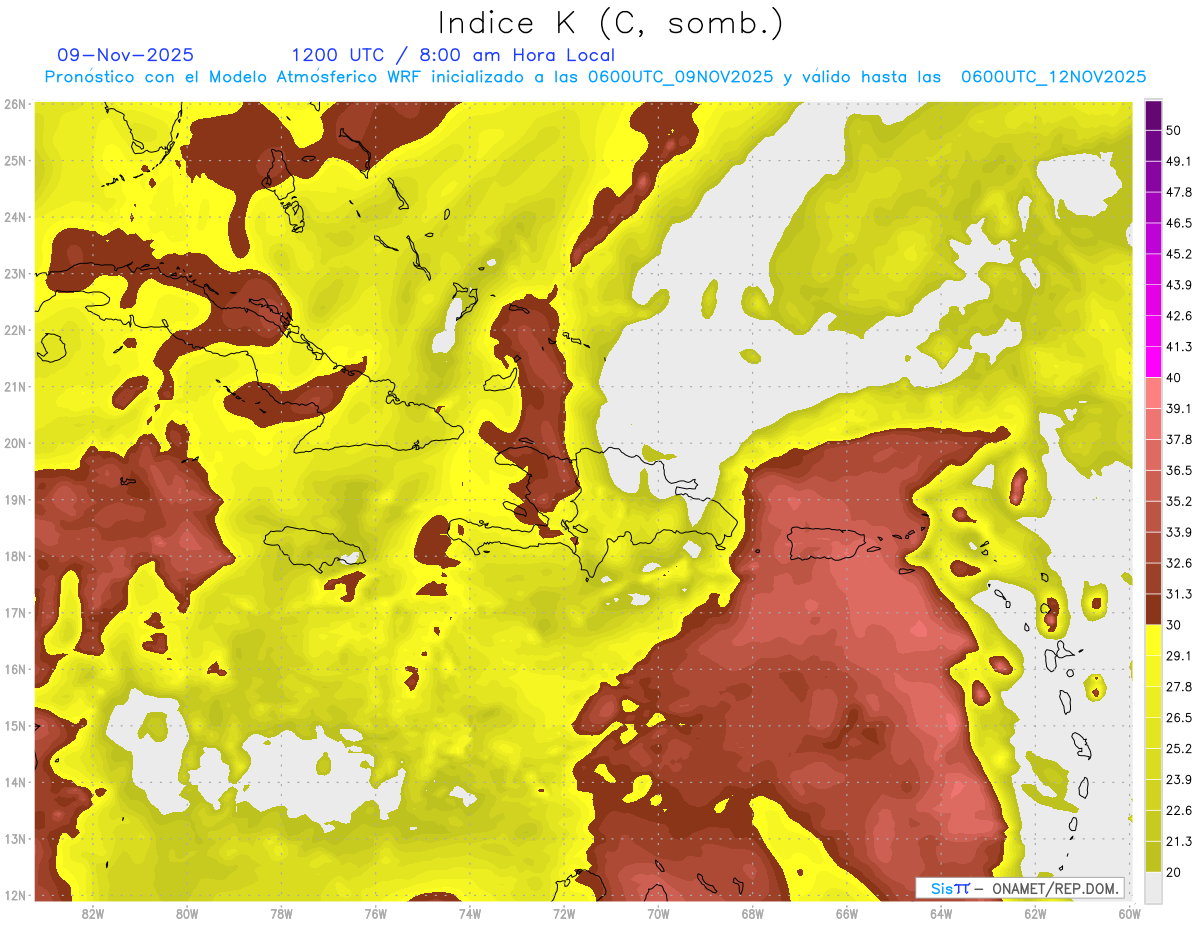Click the '14N' latitude label
This screenshot has width=1200, height=927.
[x=14, y=782]
